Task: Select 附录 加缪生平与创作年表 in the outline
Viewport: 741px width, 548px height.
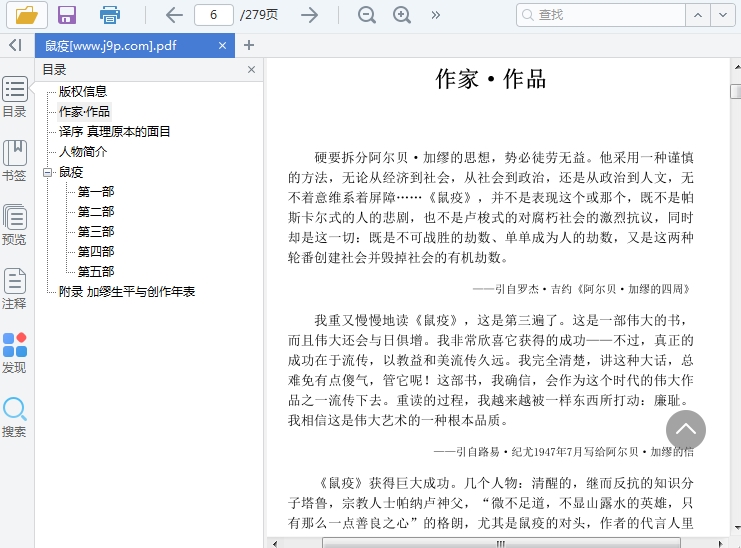Action: click(127, 291)
